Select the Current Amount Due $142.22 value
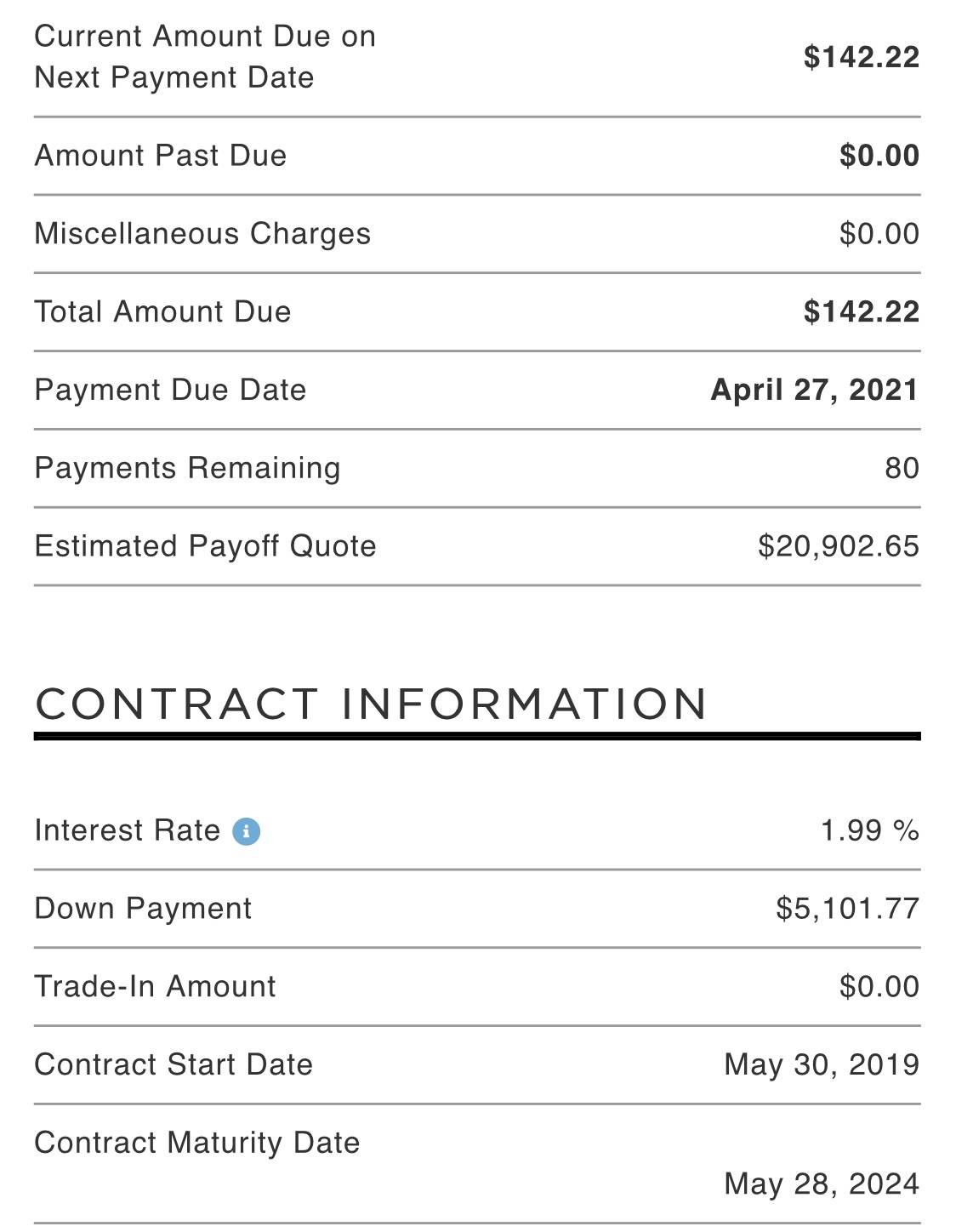956x1232 pixels. click(862, 58)
